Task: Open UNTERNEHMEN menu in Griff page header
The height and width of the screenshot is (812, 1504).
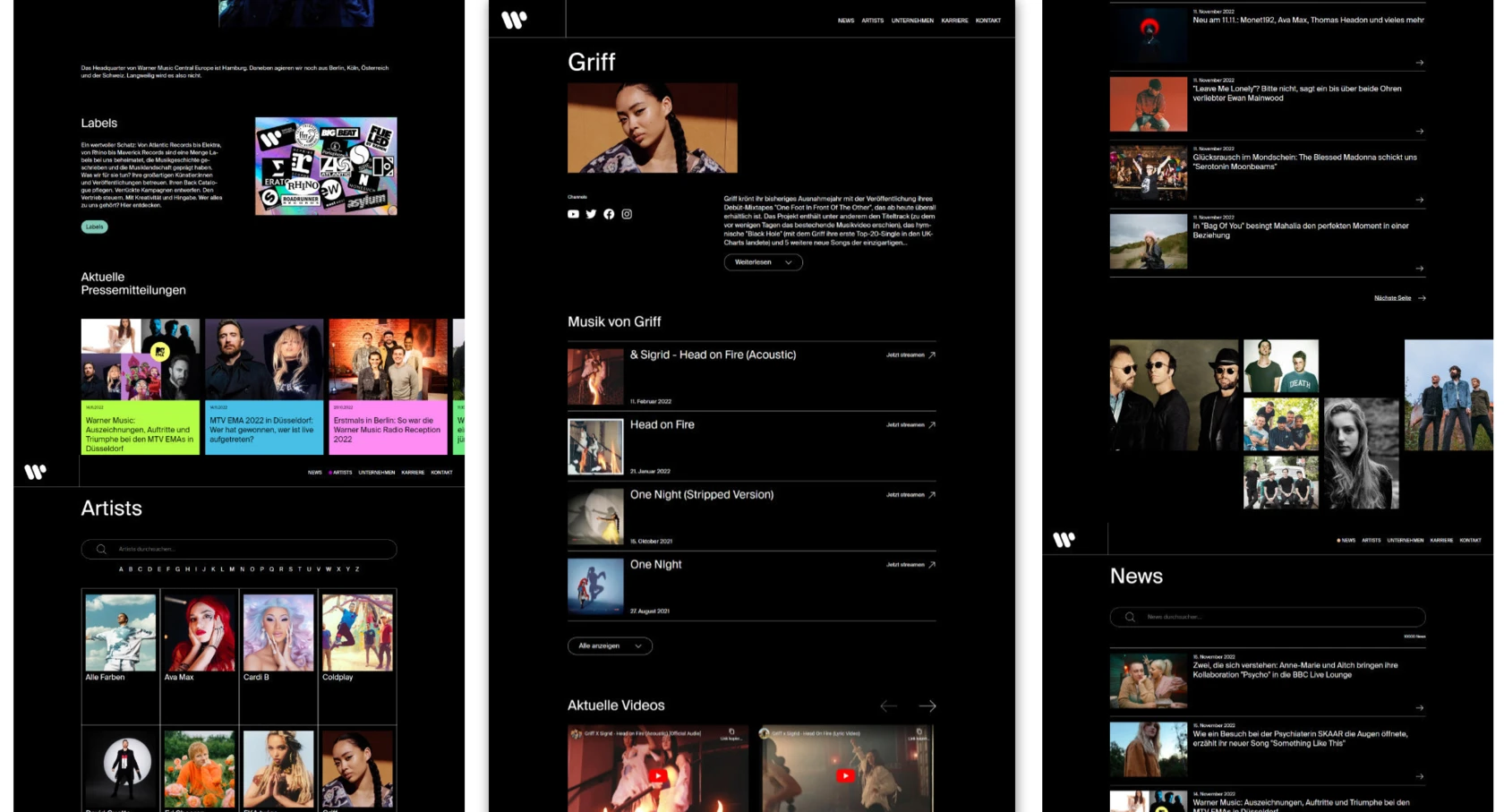Action: click(x=912, y=21)
